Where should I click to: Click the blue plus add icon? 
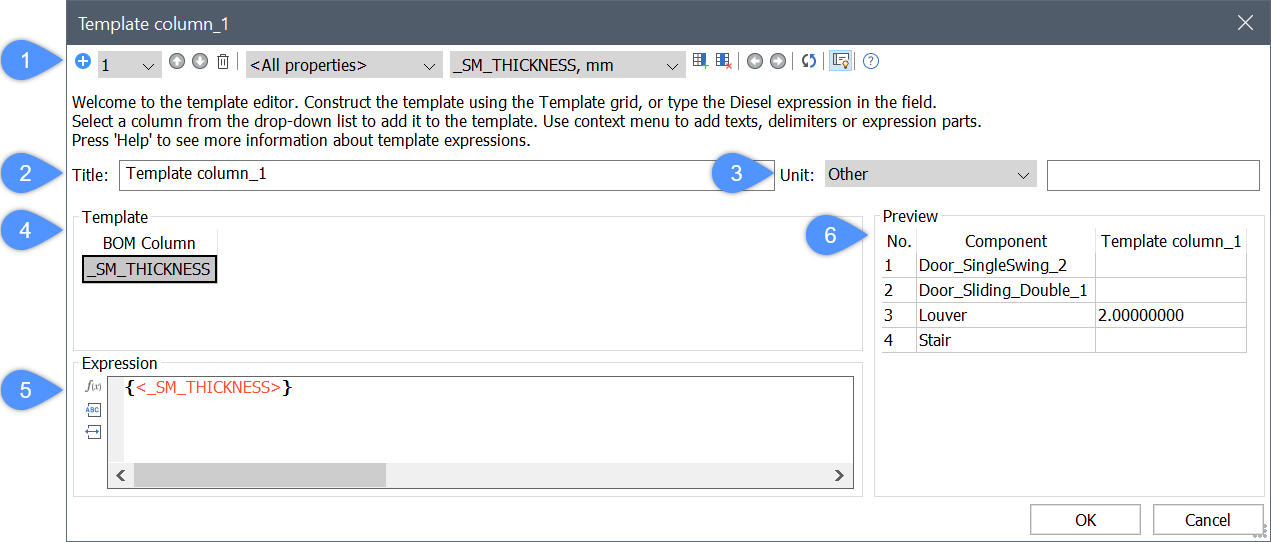[x=83, y=62]
